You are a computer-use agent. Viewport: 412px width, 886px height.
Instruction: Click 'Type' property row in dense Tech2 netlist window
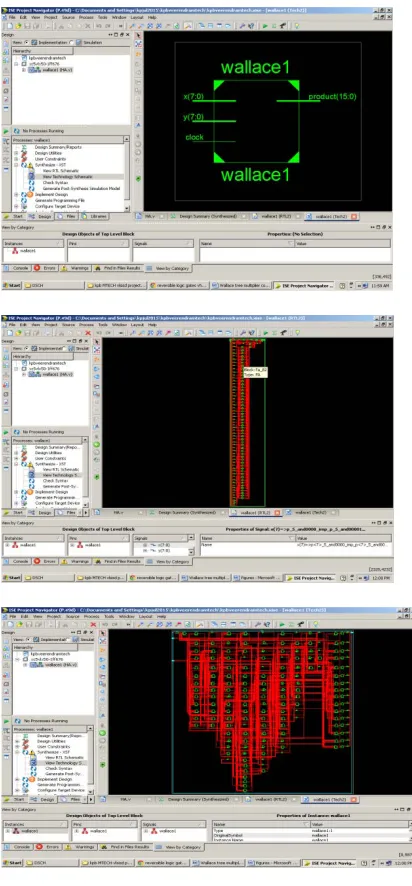[311, 831]
